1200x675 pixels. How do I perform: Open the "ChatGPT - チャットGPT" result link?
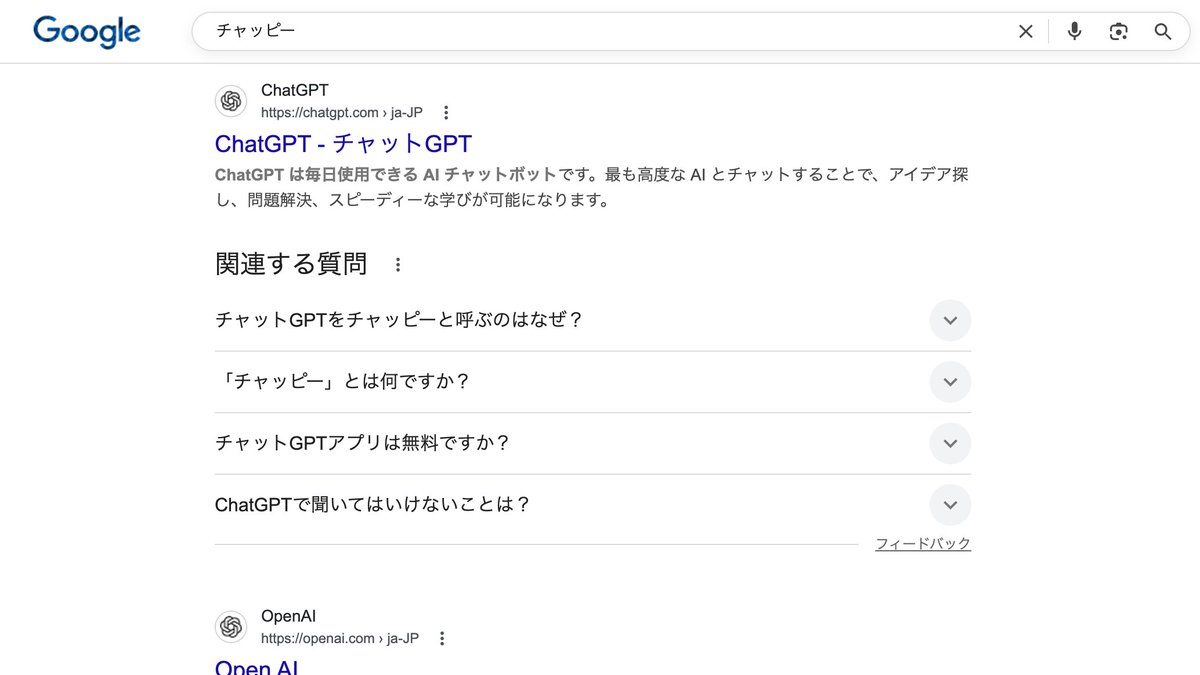[343, 143]
